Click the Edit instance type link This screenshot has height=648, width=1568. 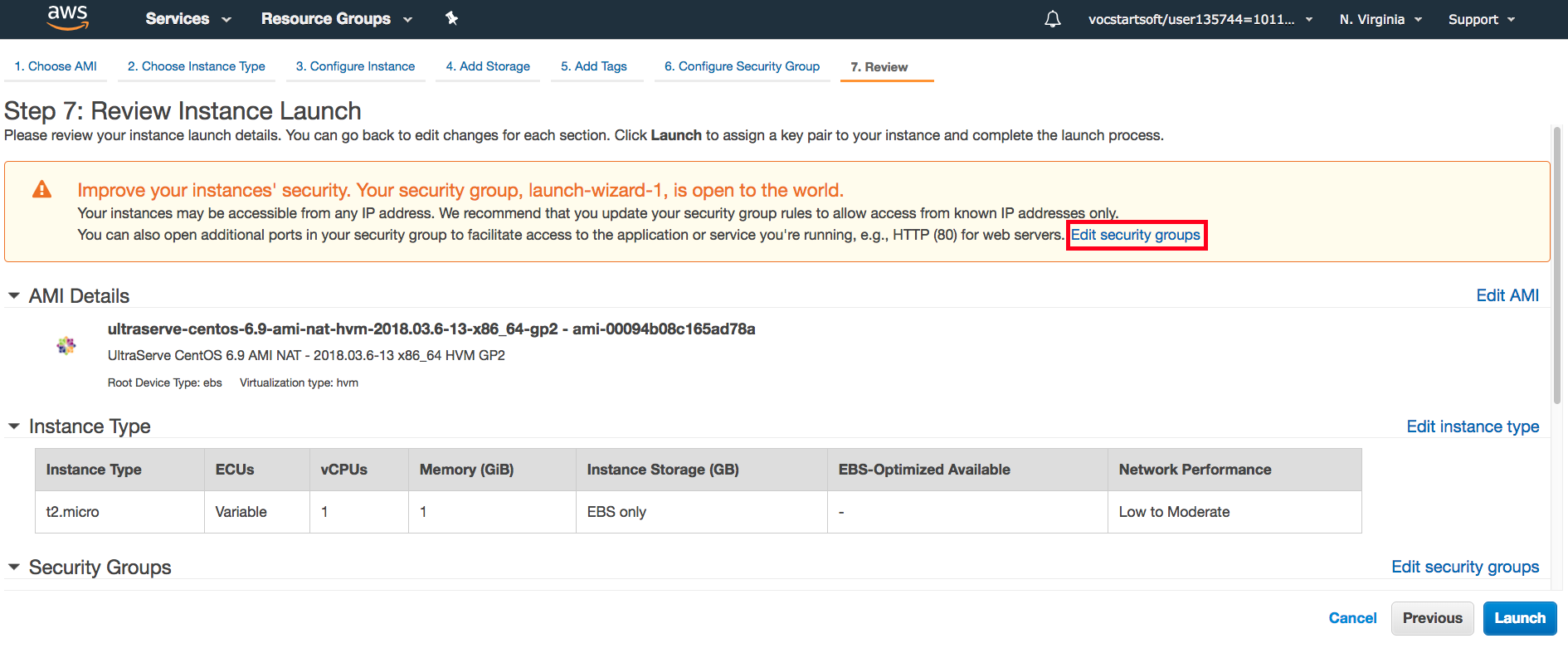[1473, 426]
